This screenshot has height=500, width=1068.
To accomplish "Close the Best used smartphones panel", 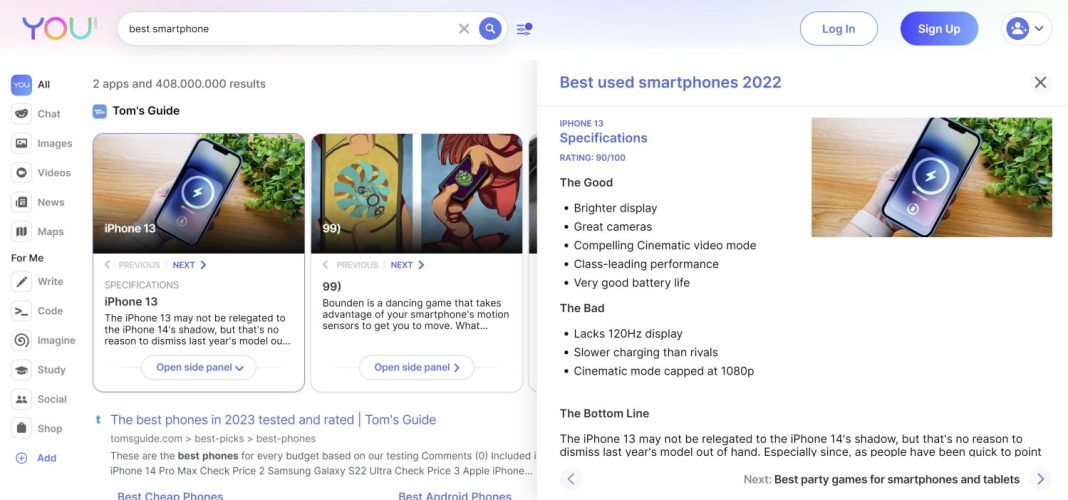I will tap(1040, 83).
